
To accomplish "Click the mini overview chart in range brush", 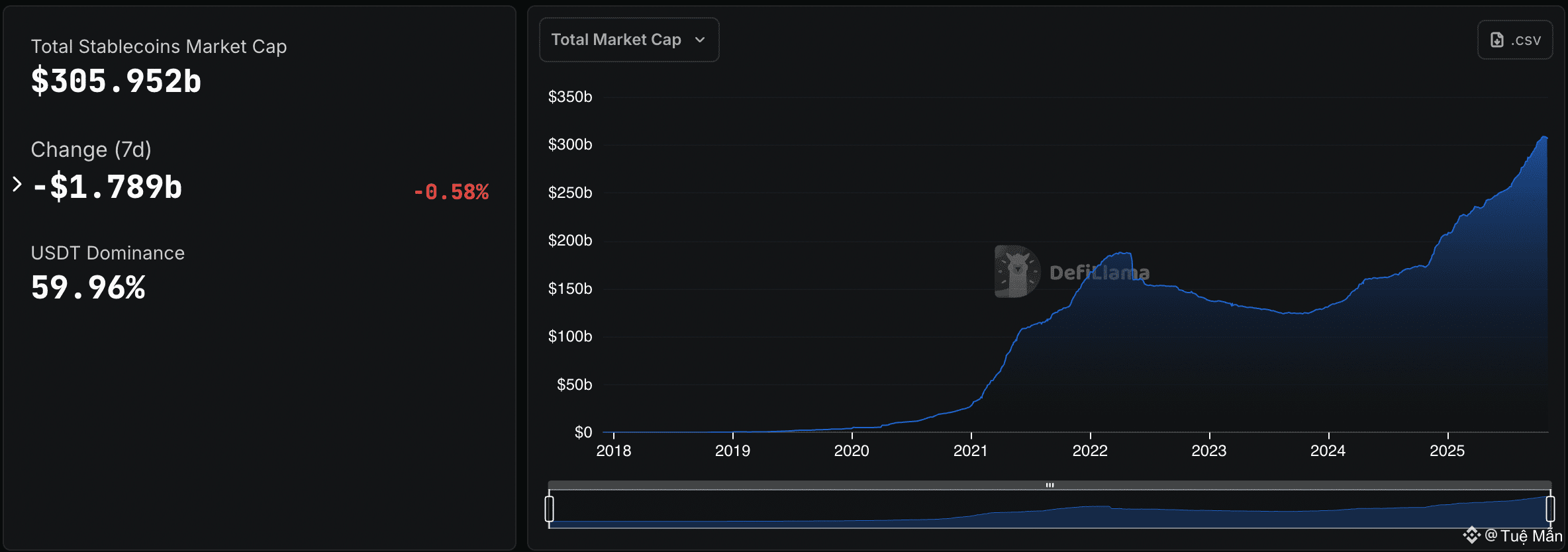I will [x=1050, y=513].
